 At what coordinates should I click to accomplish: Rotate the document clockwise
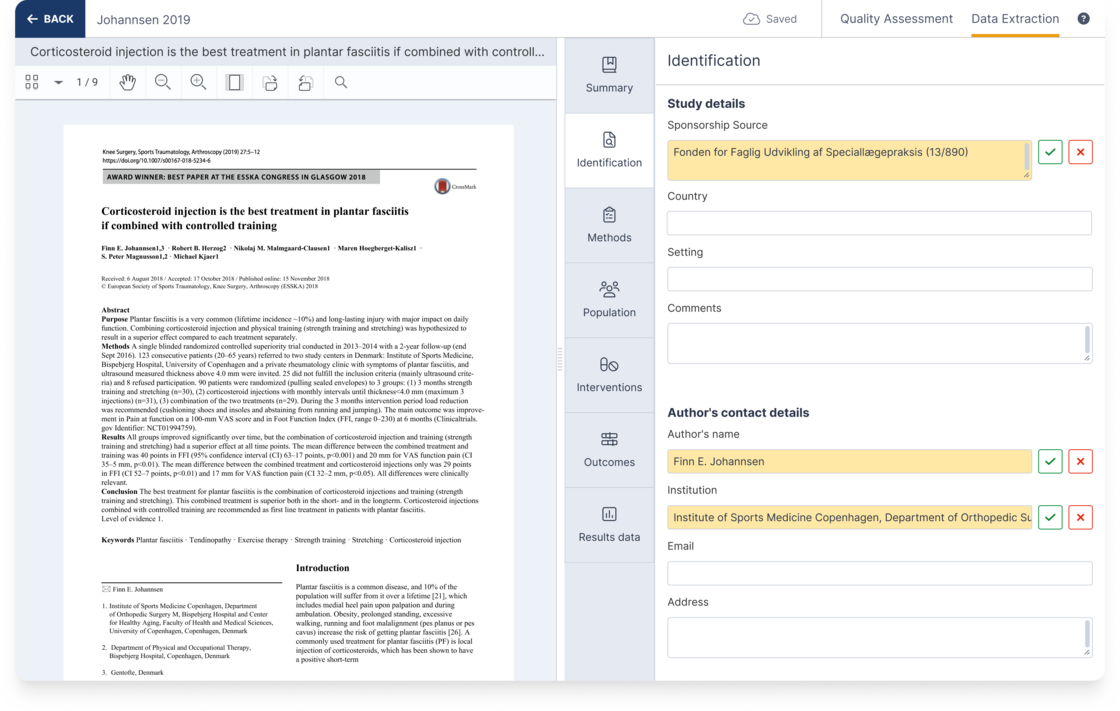[270, 82]
